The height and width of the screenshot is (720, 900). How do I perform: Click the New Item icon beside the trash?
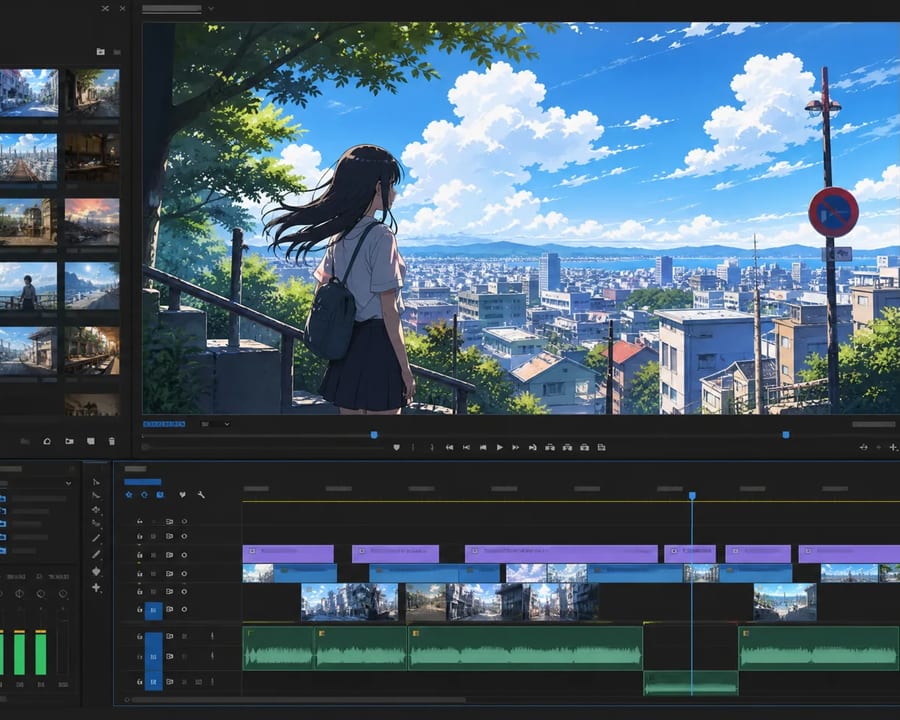(x=90, y=441)
